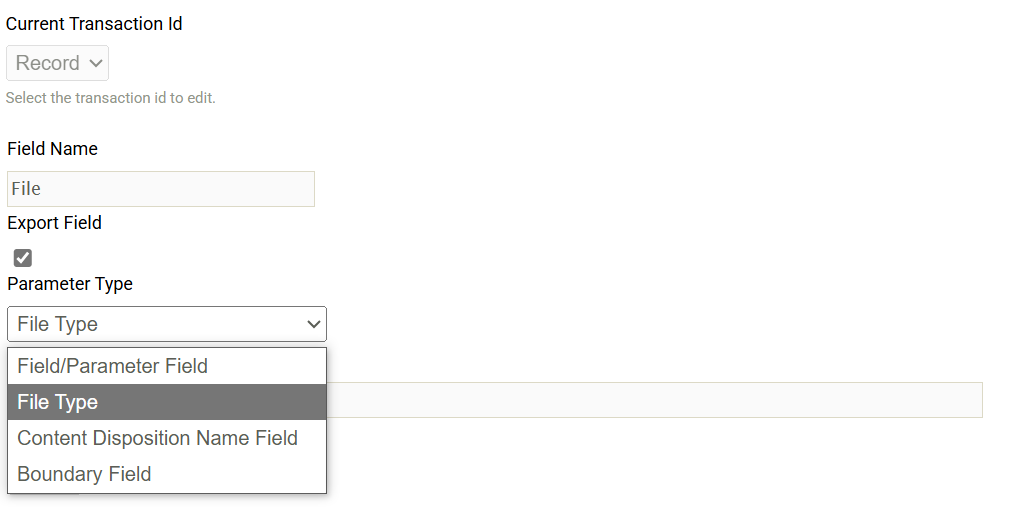Click the "Current Transaction Id" label
This screenshot has height=515, width=1027.
coord(94,24)
